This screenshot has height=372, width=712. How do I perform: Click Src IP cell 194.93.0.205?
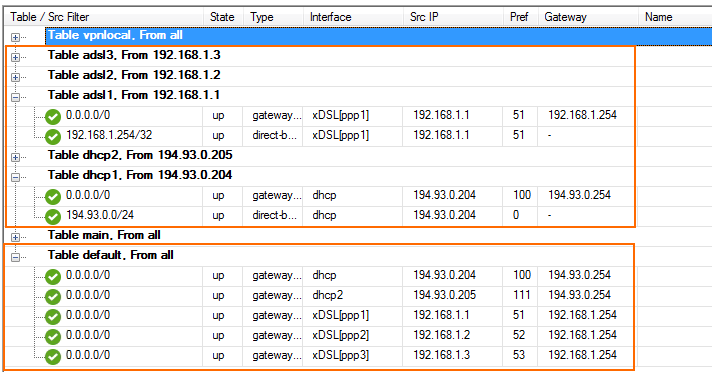pyautogui.click(x=445, y=295)
